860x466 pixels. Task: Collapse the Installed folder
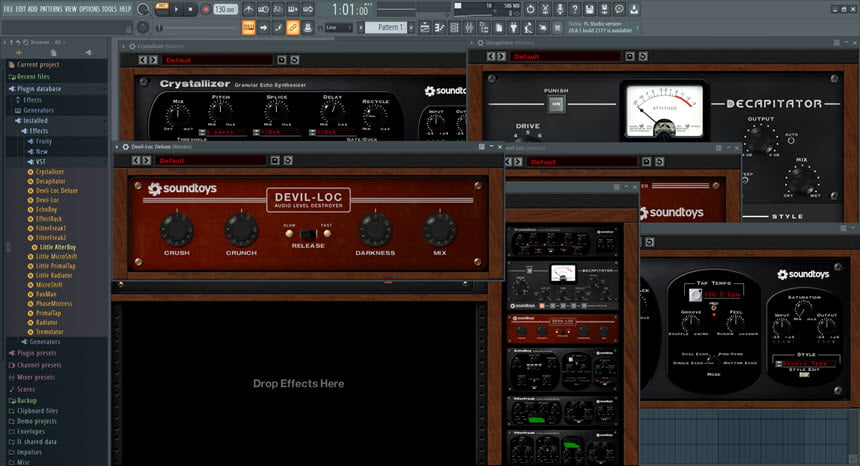coord(35,121)
